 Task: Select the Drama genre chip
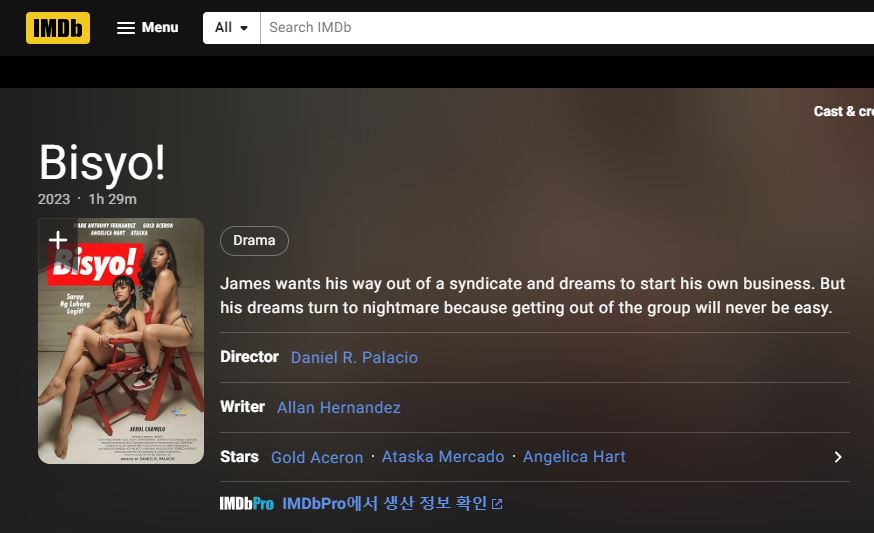click(x=254, y=241)
